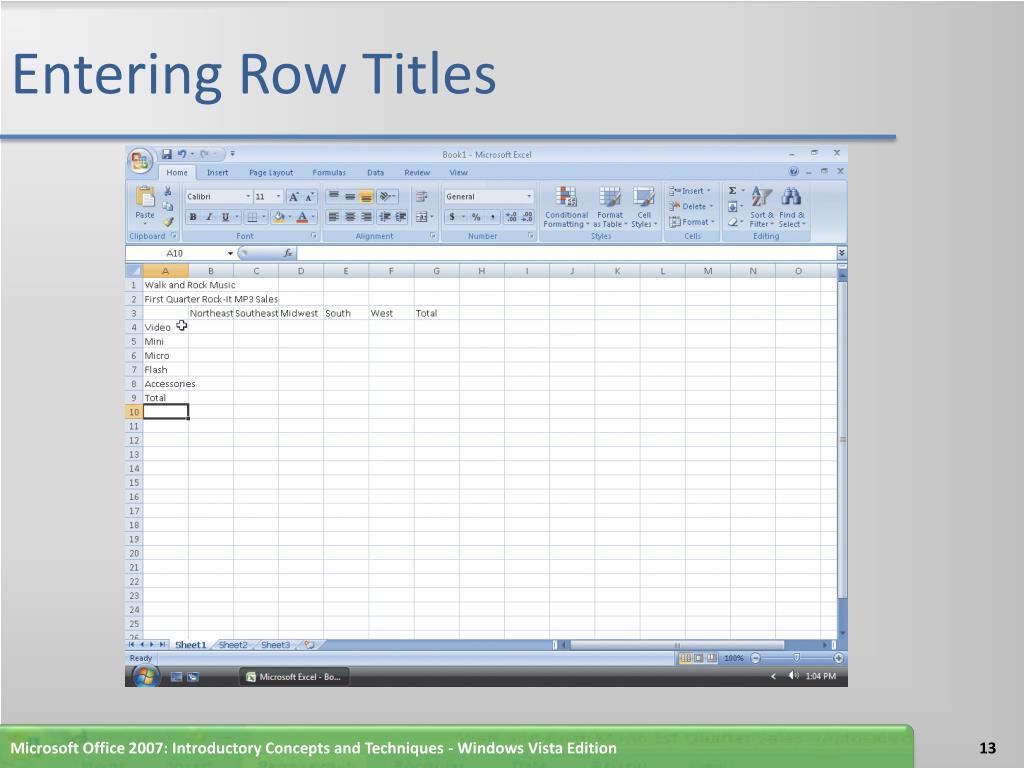This screenshot has height=768, width=1024.
Task: Open Sort & Filter menu
Action: pos(761,206)
